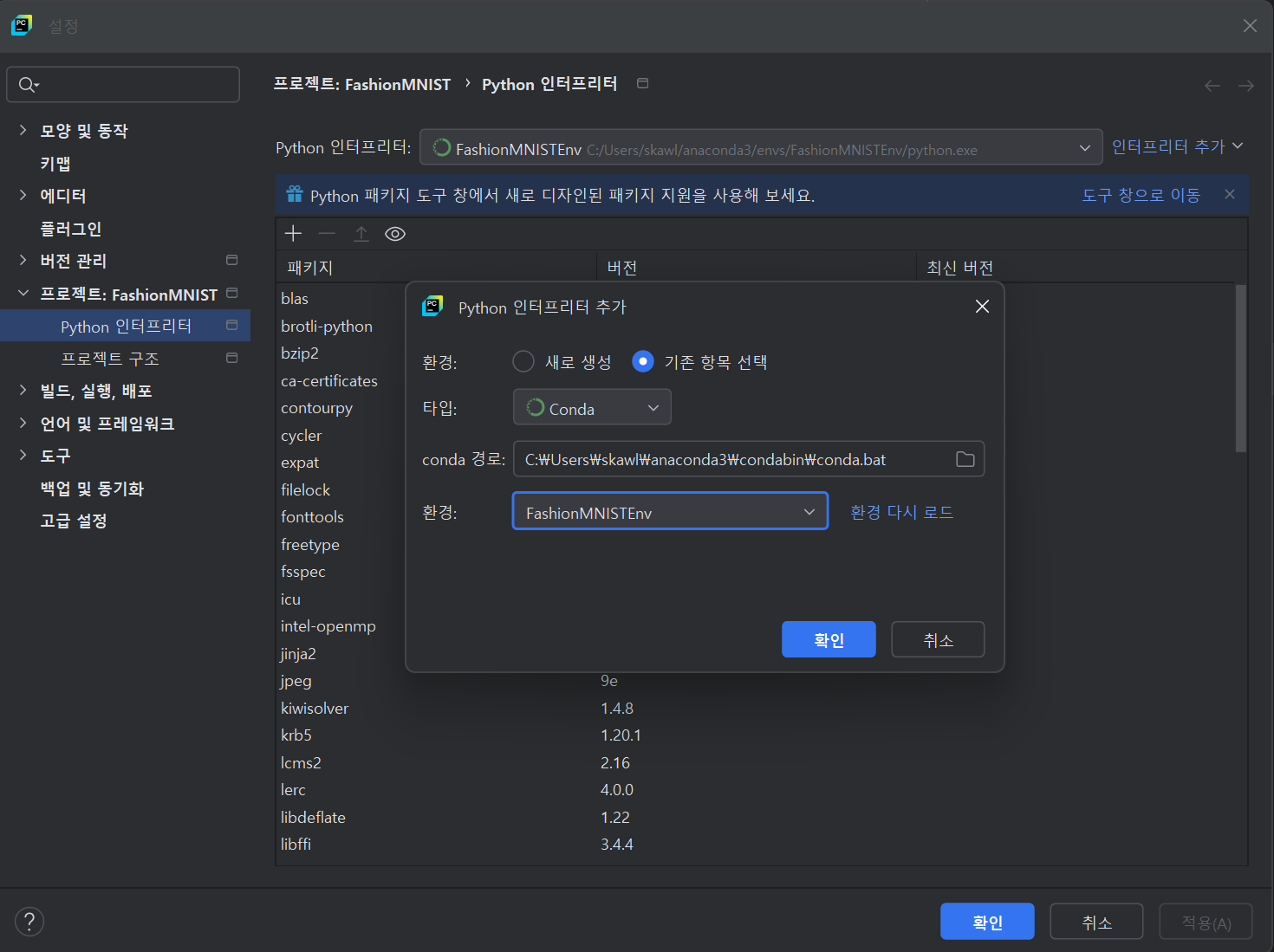Click project icon beside 프로젝트 구조 row

pos(232,358)
